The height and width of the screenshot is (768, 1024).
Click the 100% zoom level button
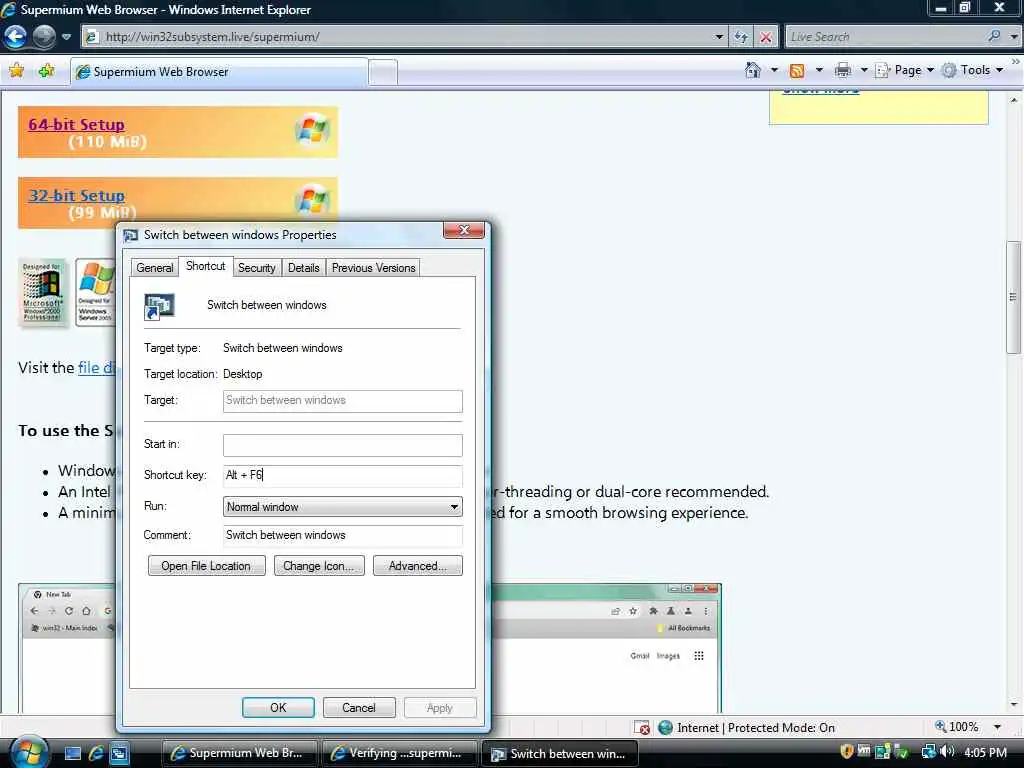pyautogui.click(x=957, y=727)
